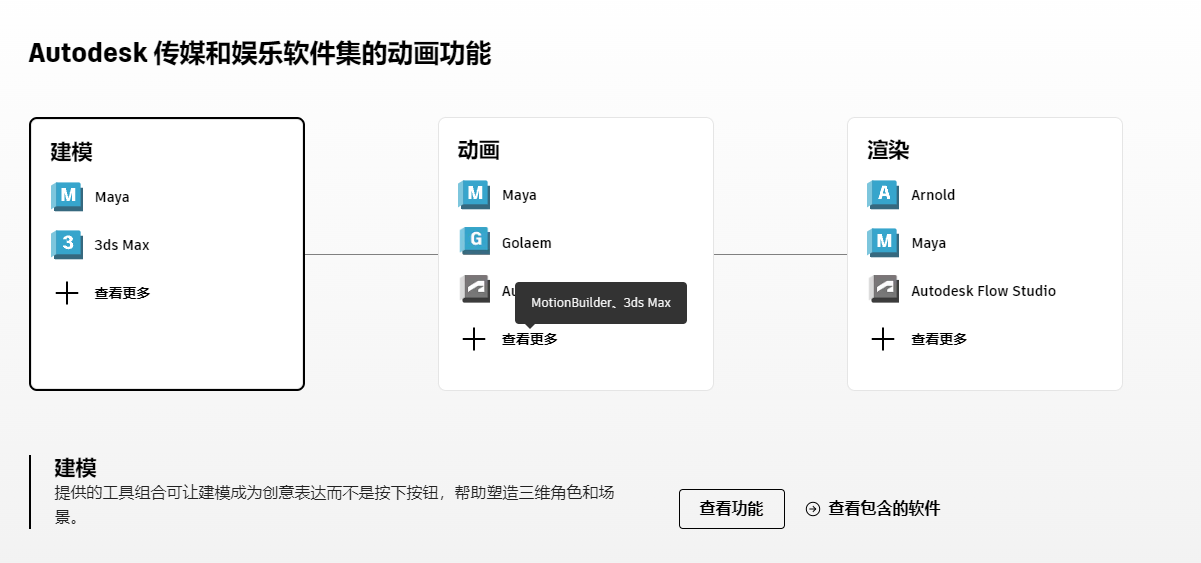Expand 查看更多 plus icon in 渲染 card
This screenshot has height=563, width=1201.
point(883,339)
